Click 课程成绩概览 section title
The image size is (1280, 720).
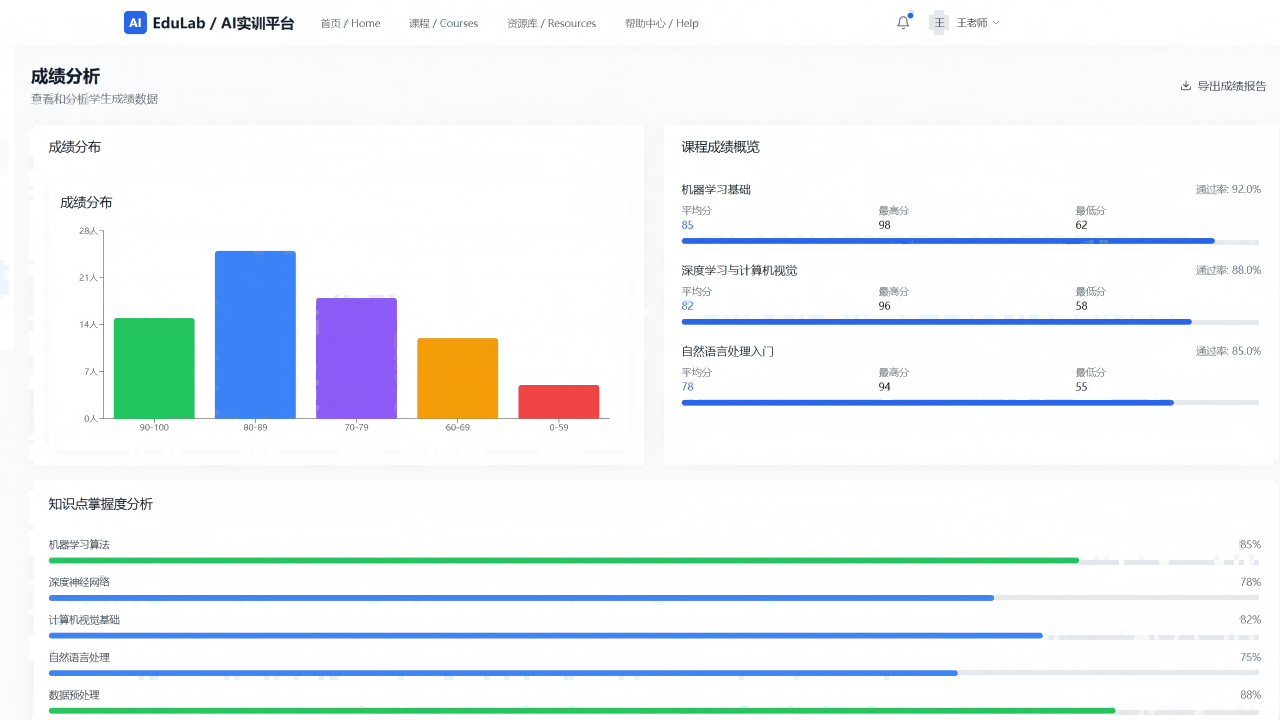pos(721,147)
